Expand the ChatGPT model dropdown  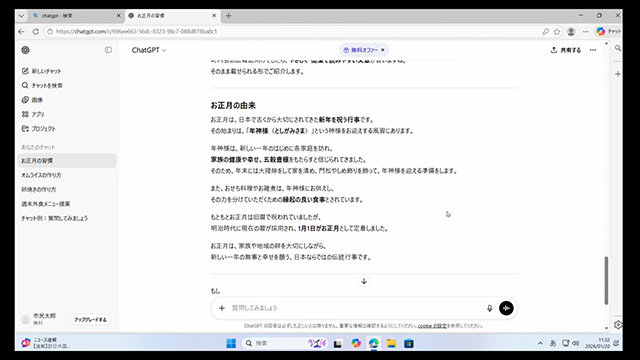(149, 50)
